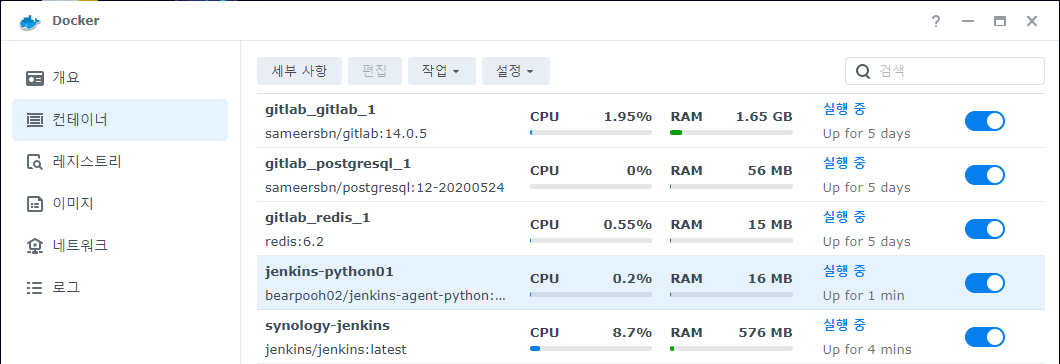Viewport: 1060px width, 364px height.
Task: Select the 개요 overview sidebar icon
Action: 34,78
